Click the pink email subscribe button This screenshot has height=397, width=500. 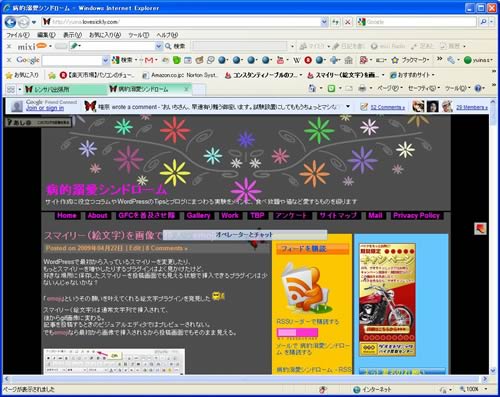[297, 332]
